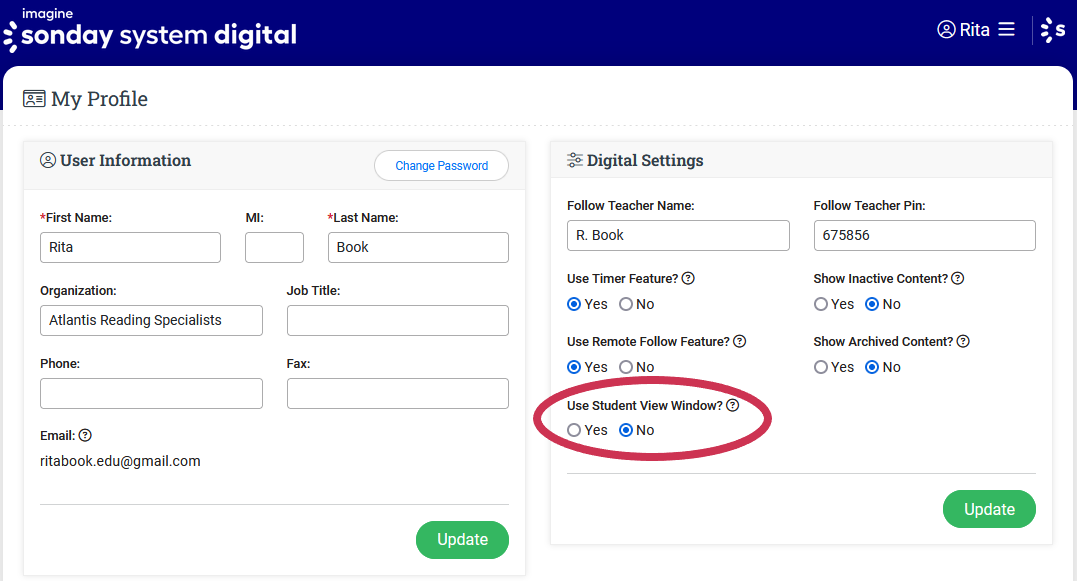The image size is (1077, 581).
Task: Select Yes for Show Inactive Content
Action: pyautogui.click(x=821, y=304)
